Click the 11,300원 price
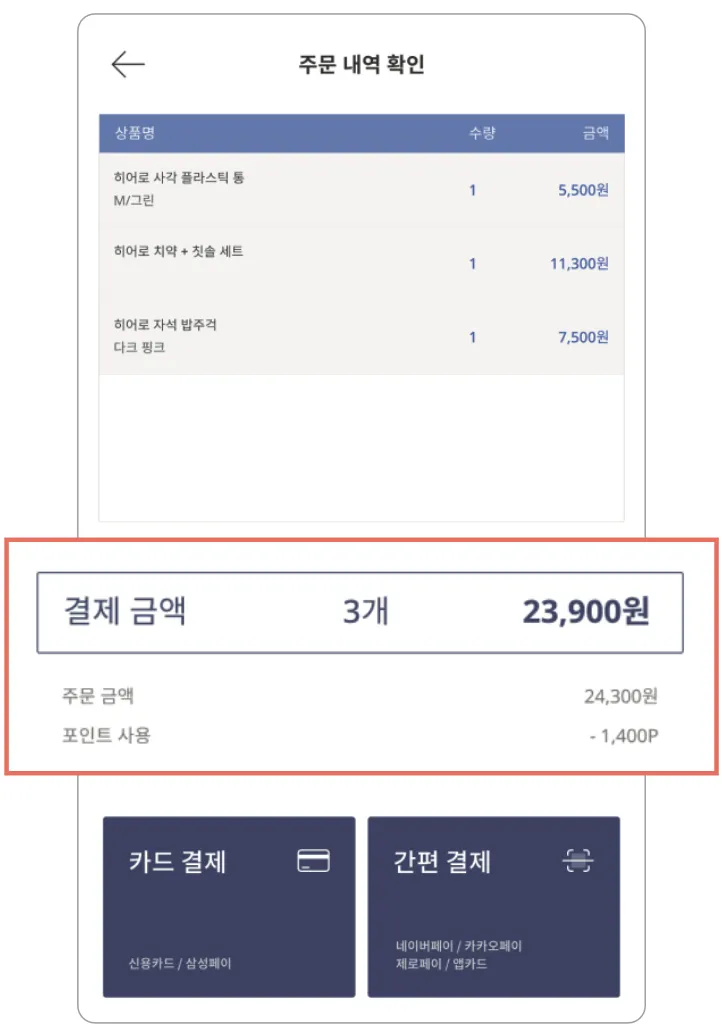Screen dimensions: 722x1032 579,264
